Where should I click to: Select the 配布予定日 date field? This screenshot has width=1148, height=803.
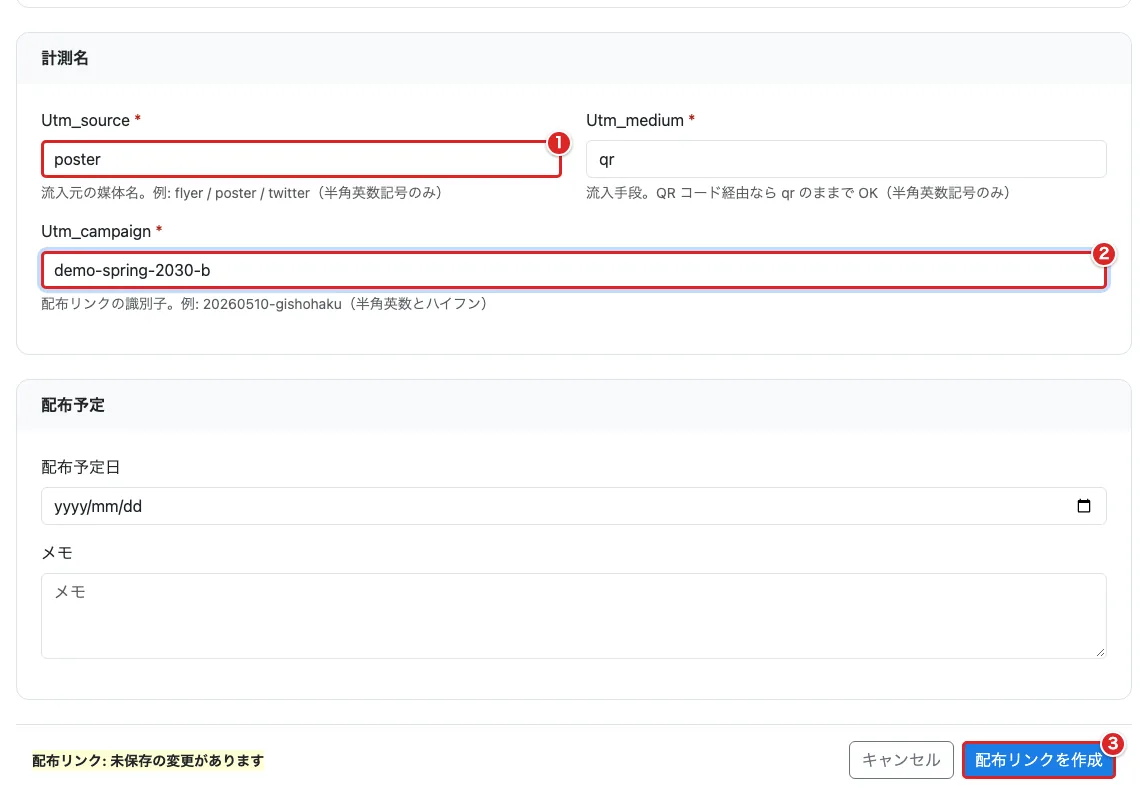coord(573,506)
